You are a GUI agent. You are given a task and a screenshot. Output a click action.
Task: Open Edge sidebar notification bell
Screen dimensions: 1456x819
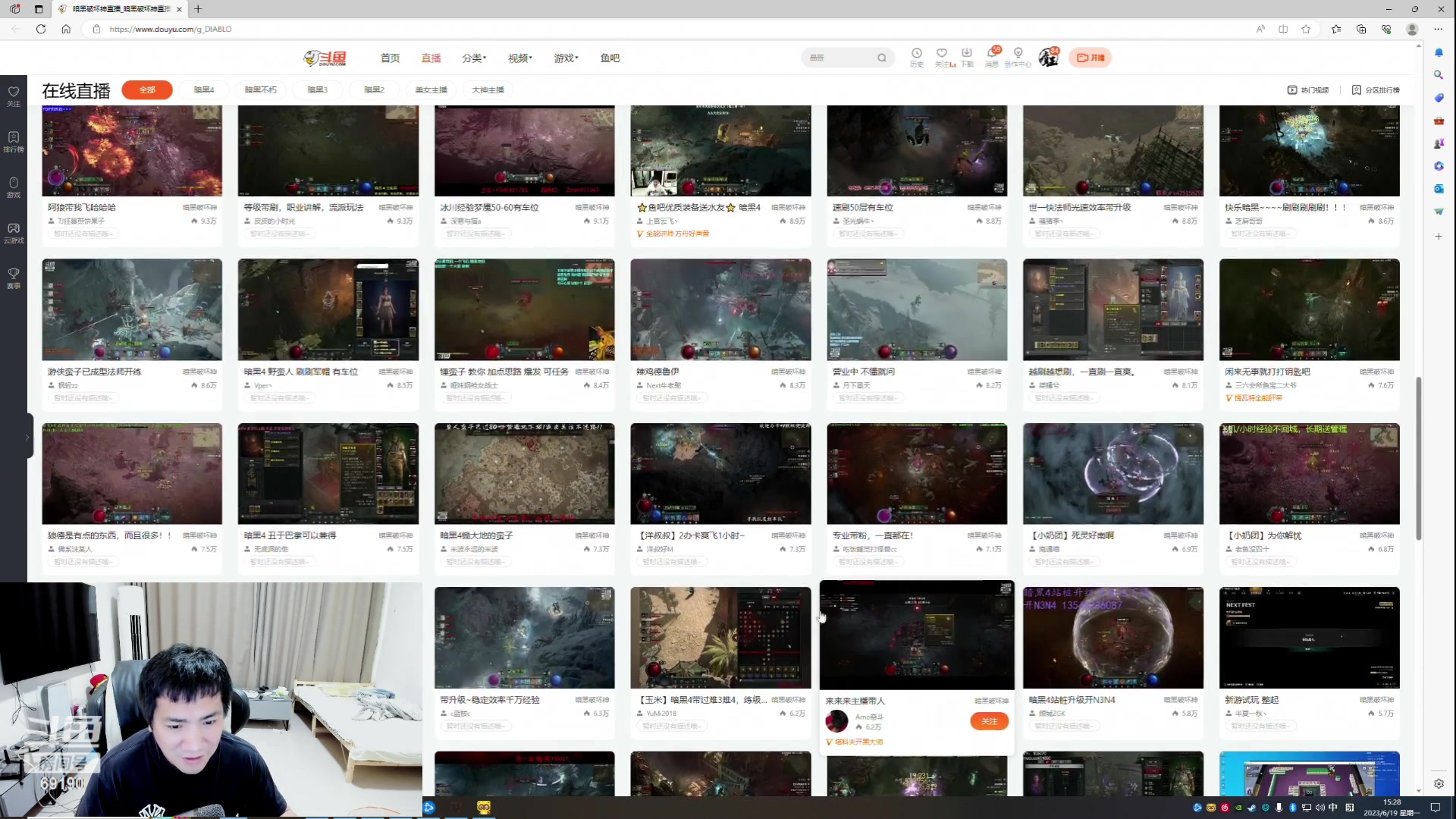tap(1439, 52)
